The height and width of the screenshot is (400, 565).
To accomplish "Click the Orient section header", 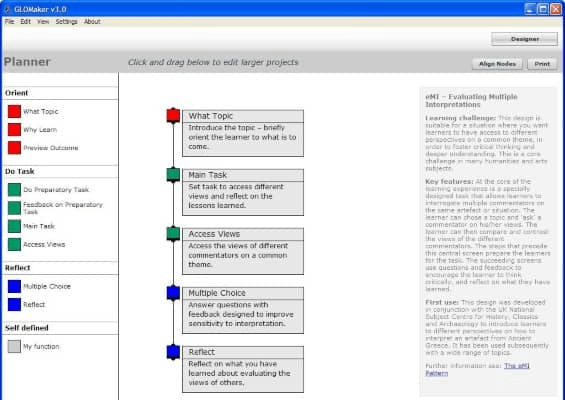I will pyautogui.click(x=17, y=93).
